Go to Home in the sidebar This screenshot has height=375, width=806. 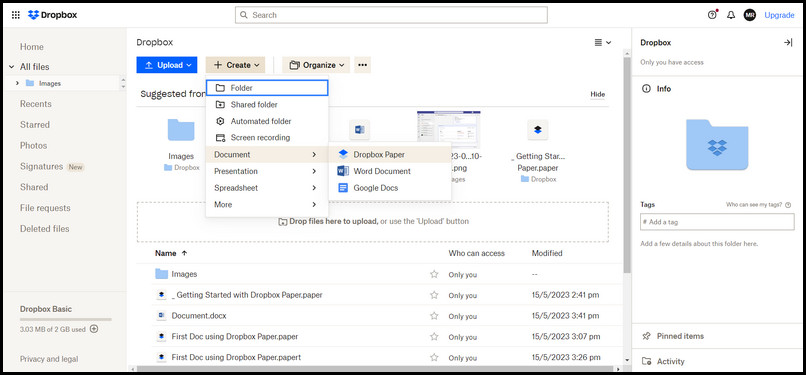pos(32,47)
